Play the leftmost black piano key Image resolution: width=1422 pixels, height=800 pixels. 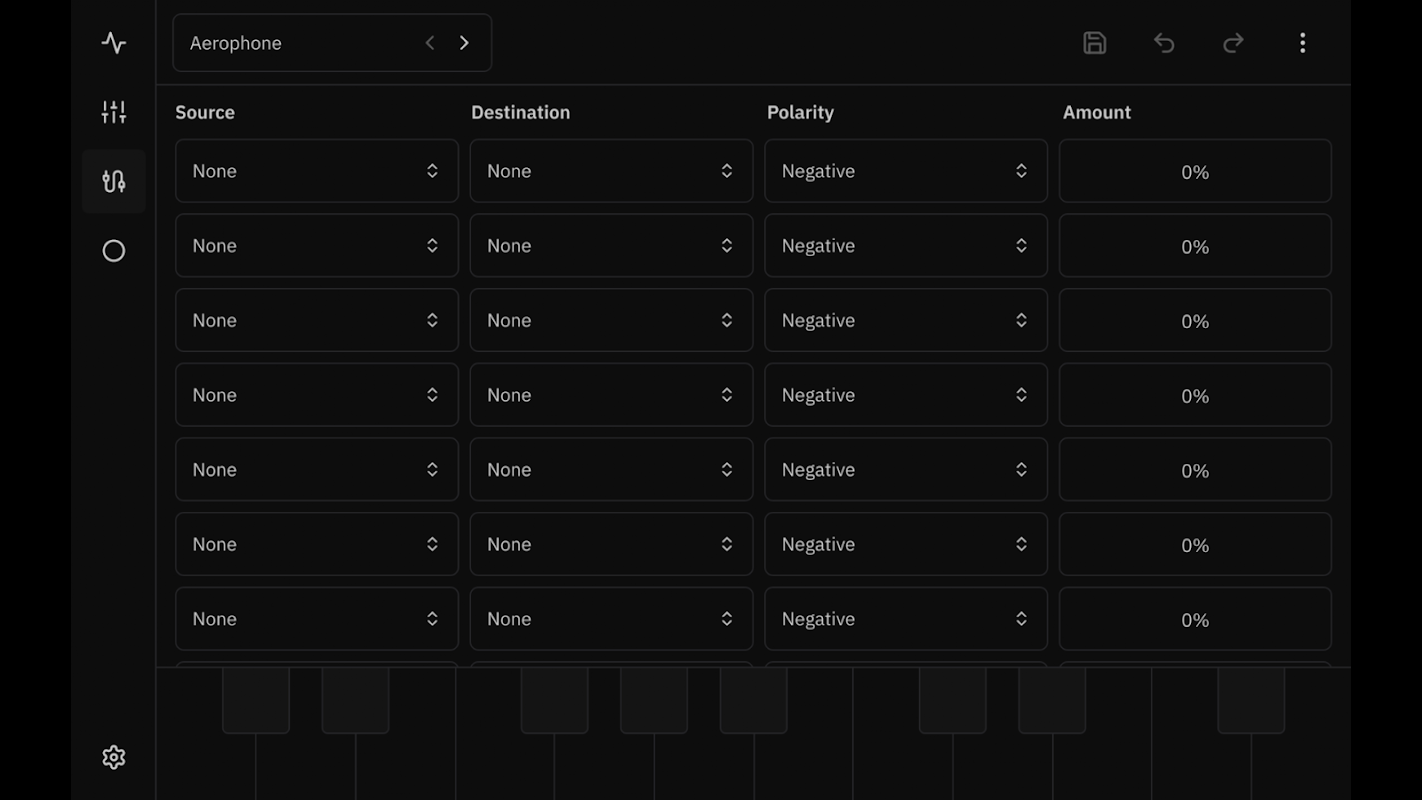point(256,700)
